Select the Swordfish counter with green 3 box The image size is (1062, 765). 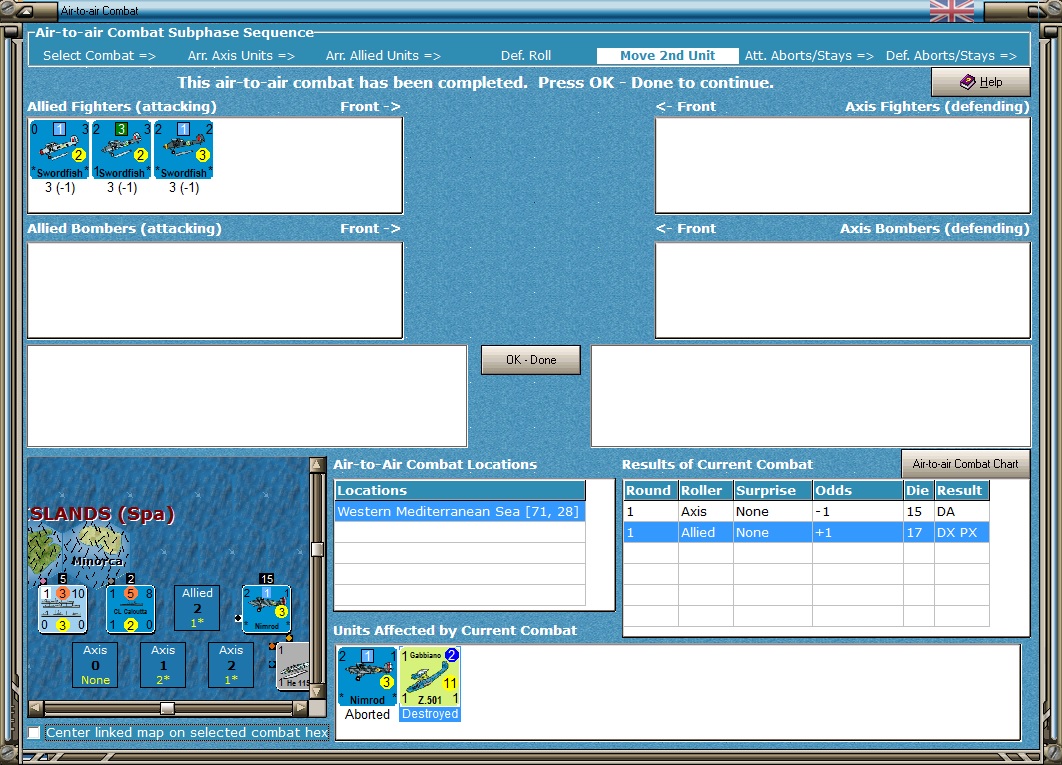coord(122,150)
